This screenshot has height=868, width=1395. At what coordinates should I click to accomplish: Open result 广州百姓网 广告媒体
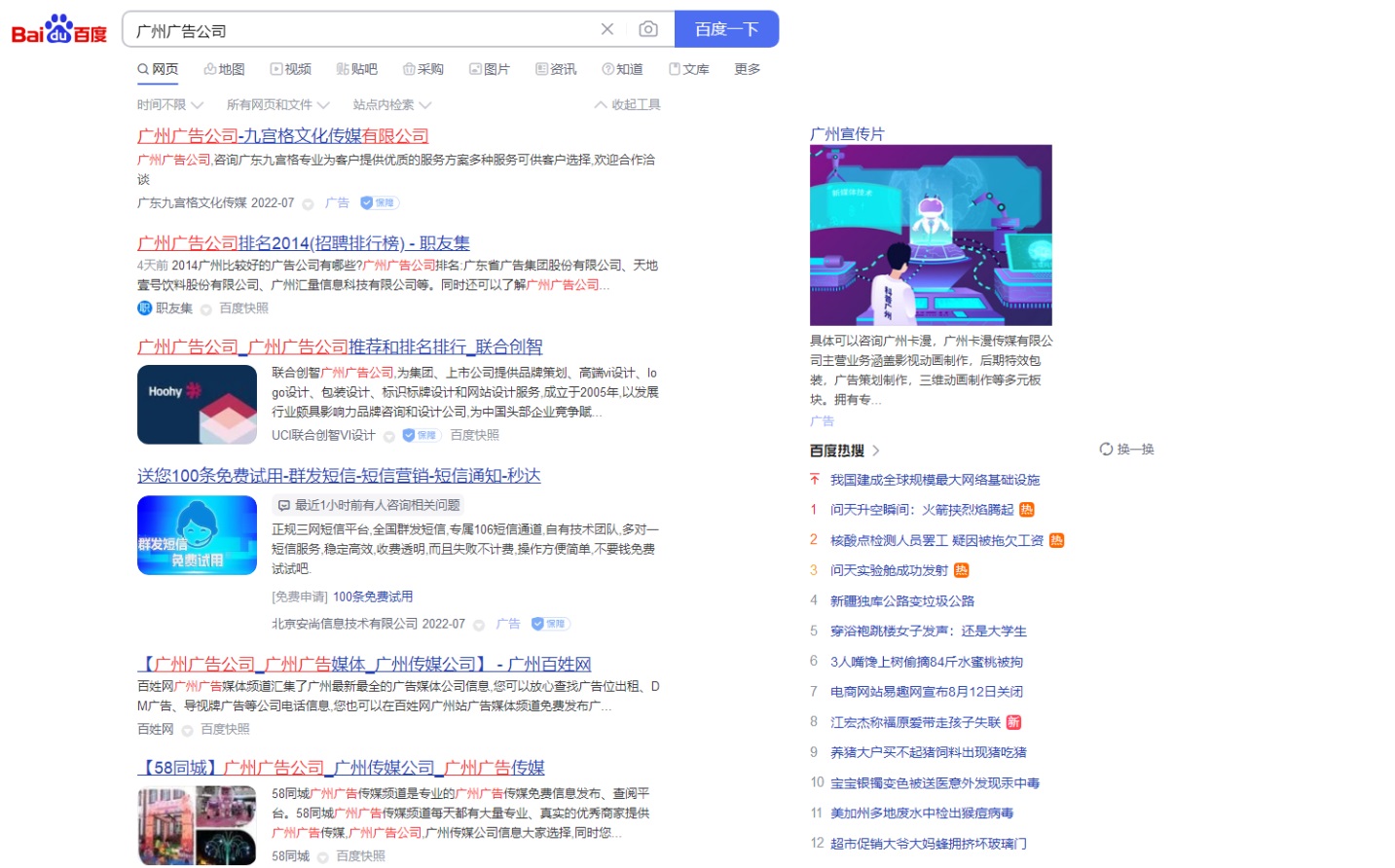364,665
